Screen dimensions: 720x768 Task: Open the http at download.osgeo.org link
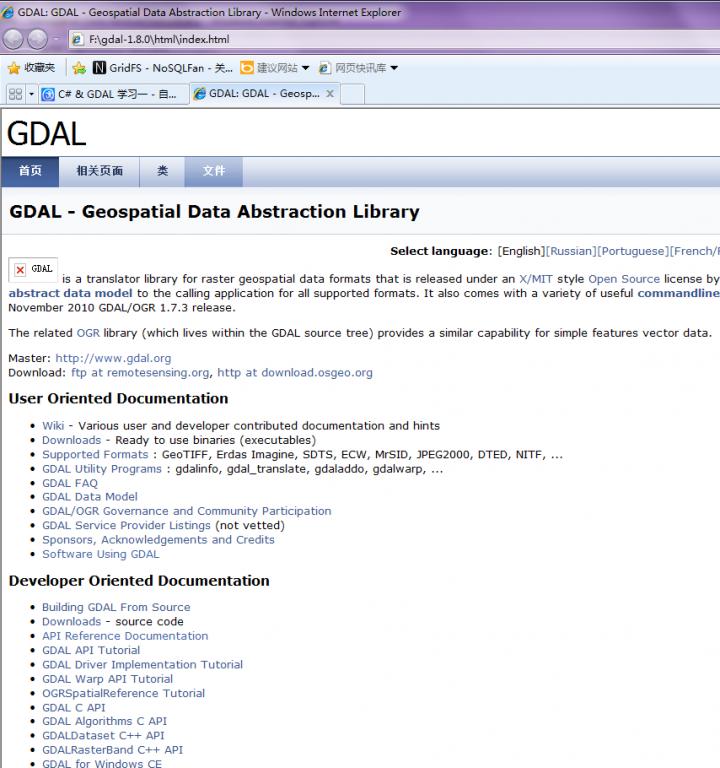295,373
